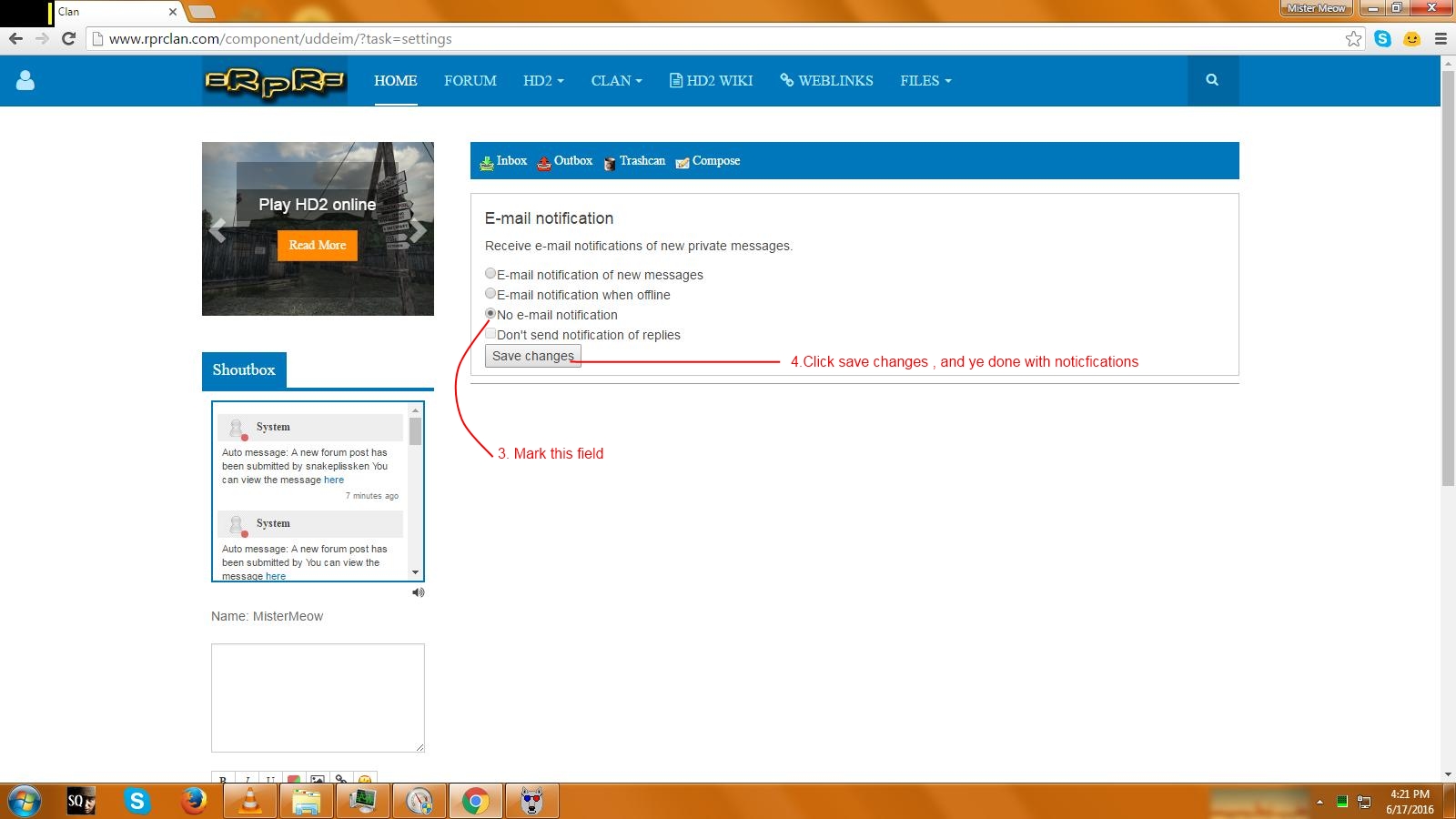Screen dimensions: 1456x819
Task: Compose a new private message
Action: point(708,161)
